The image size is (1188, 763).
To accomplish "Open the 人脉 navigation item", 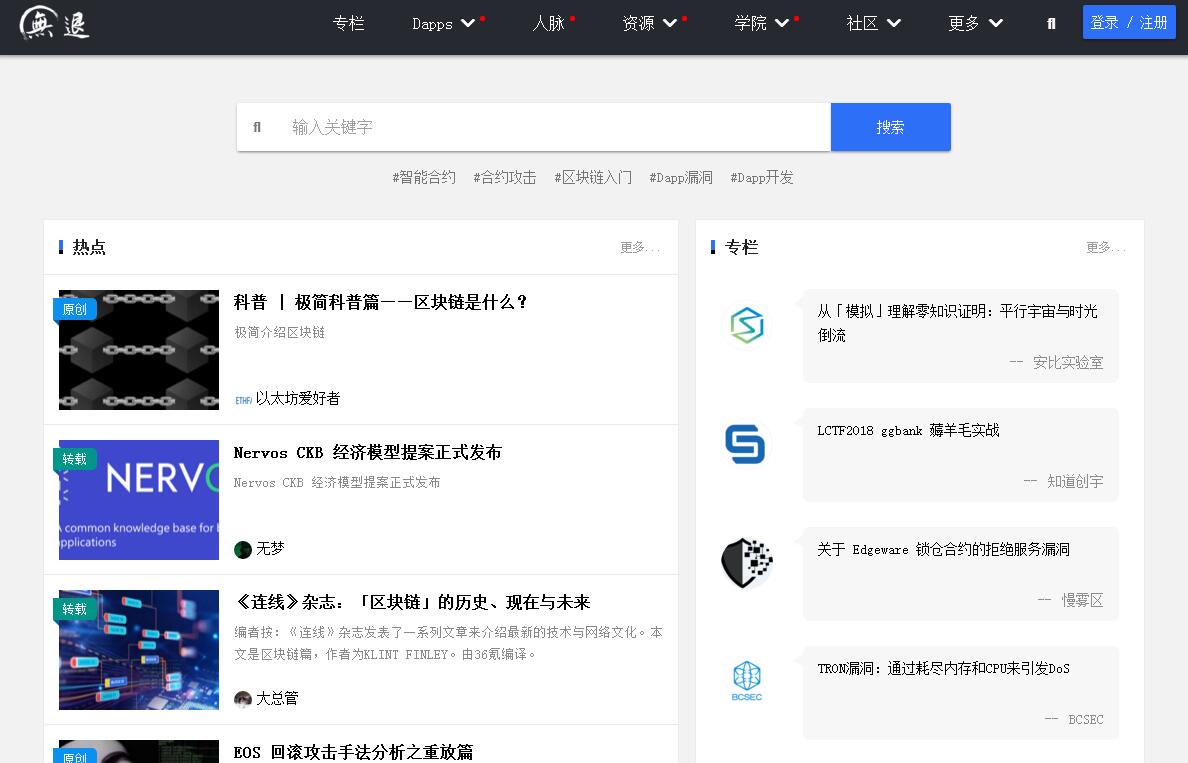I will pyautogui.click(x=548, y=23).
